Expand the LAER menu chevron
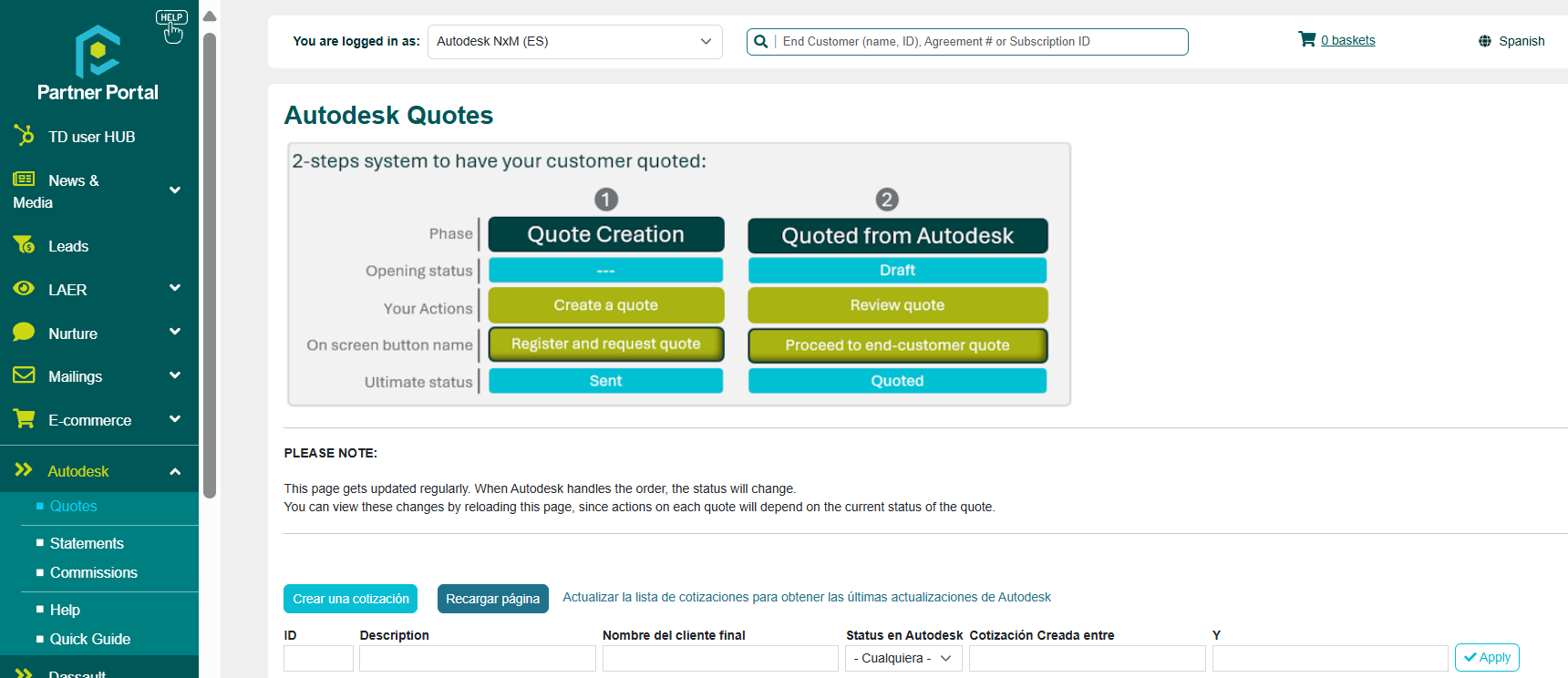The height and width of the screenshot is (678, 1568). point(175,288)
